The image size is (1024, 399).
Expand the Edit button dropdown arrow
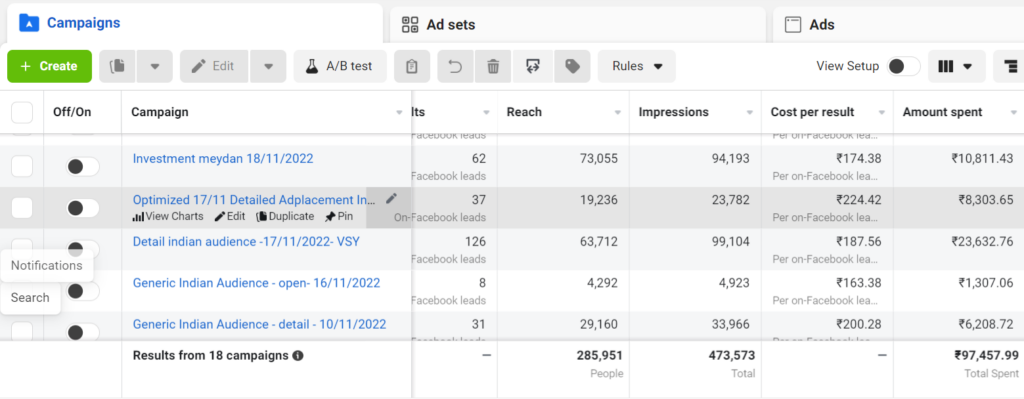point(268,67)
